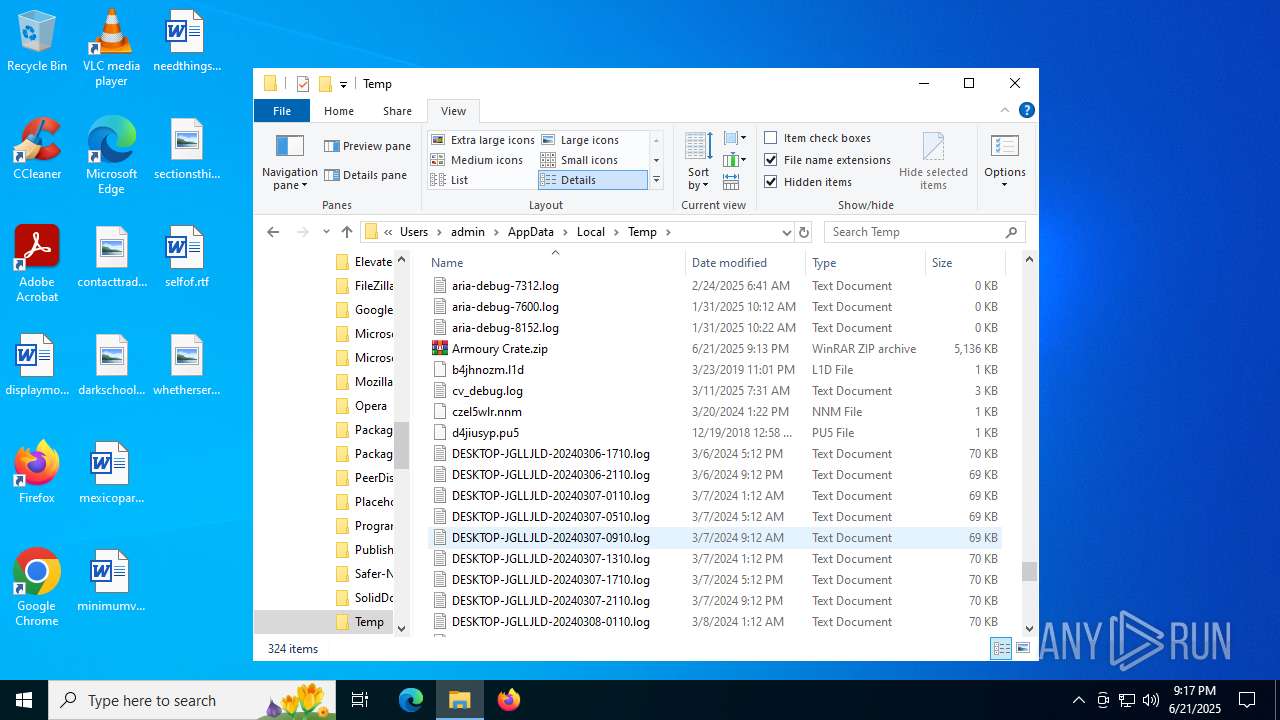This screenshot has width=1280, height=720.
Task: Open the notification center
Action: point(1247,700)
